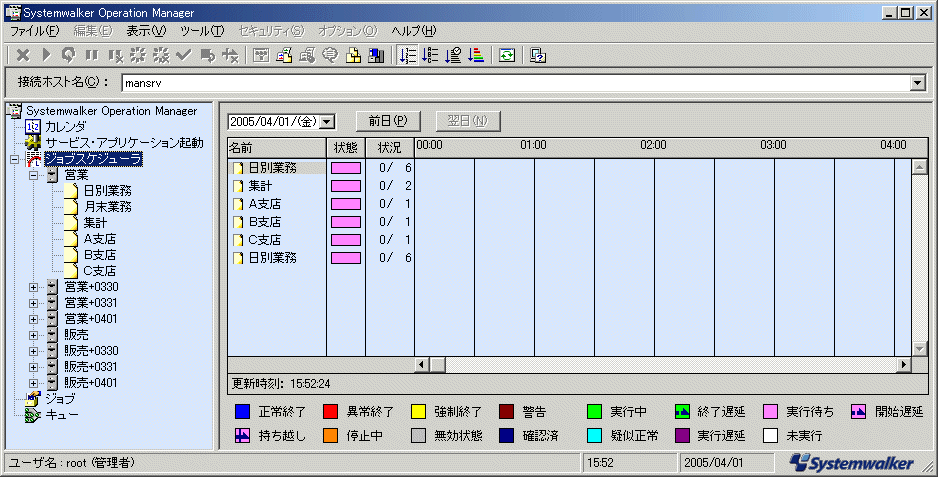This screenshot has height=477, width=938.
Task: Click the 翌日(N) button
Action: click(x=468, y=121)
